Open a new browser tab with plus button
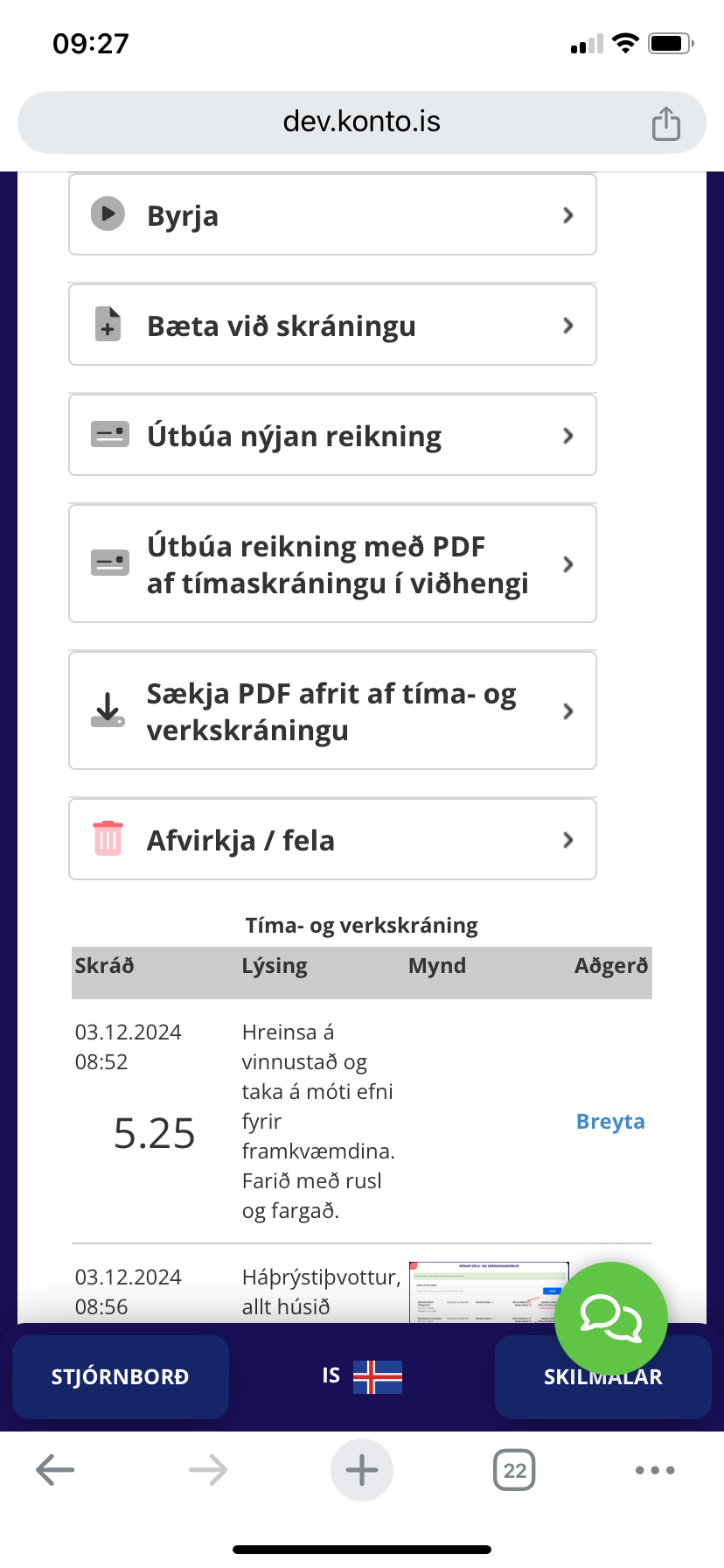The image size is (724, 1568). [x=362, y=1470]
